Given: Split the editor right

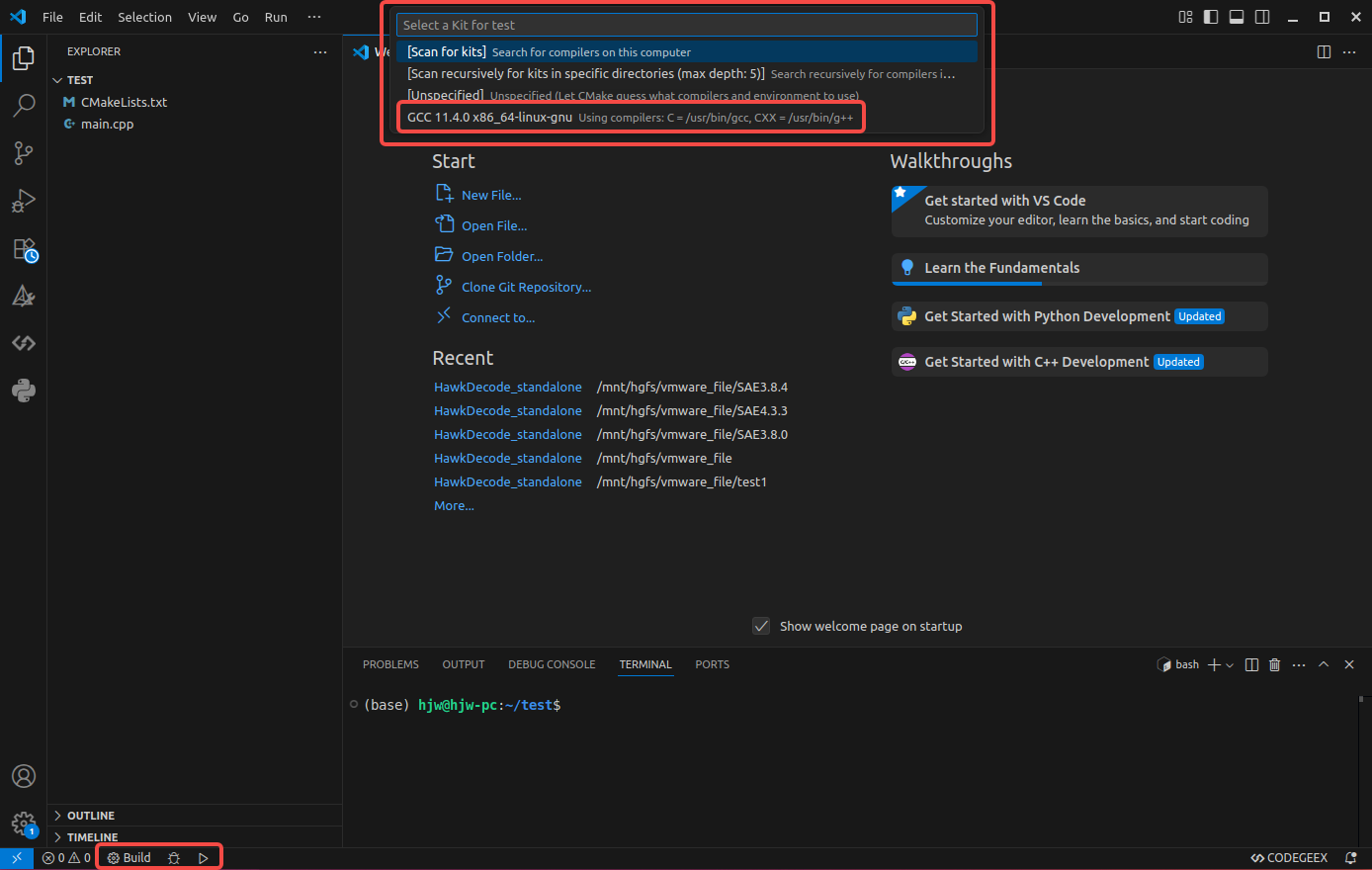Looking at the screenshot, I should click(x=1324, y=51).
